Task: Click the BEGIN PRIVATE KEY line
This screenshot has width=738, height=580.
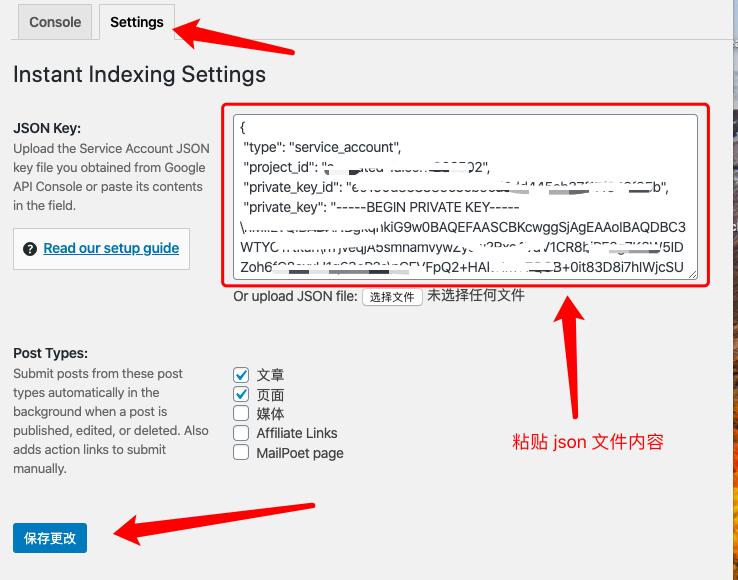Action: pos(381,207)
